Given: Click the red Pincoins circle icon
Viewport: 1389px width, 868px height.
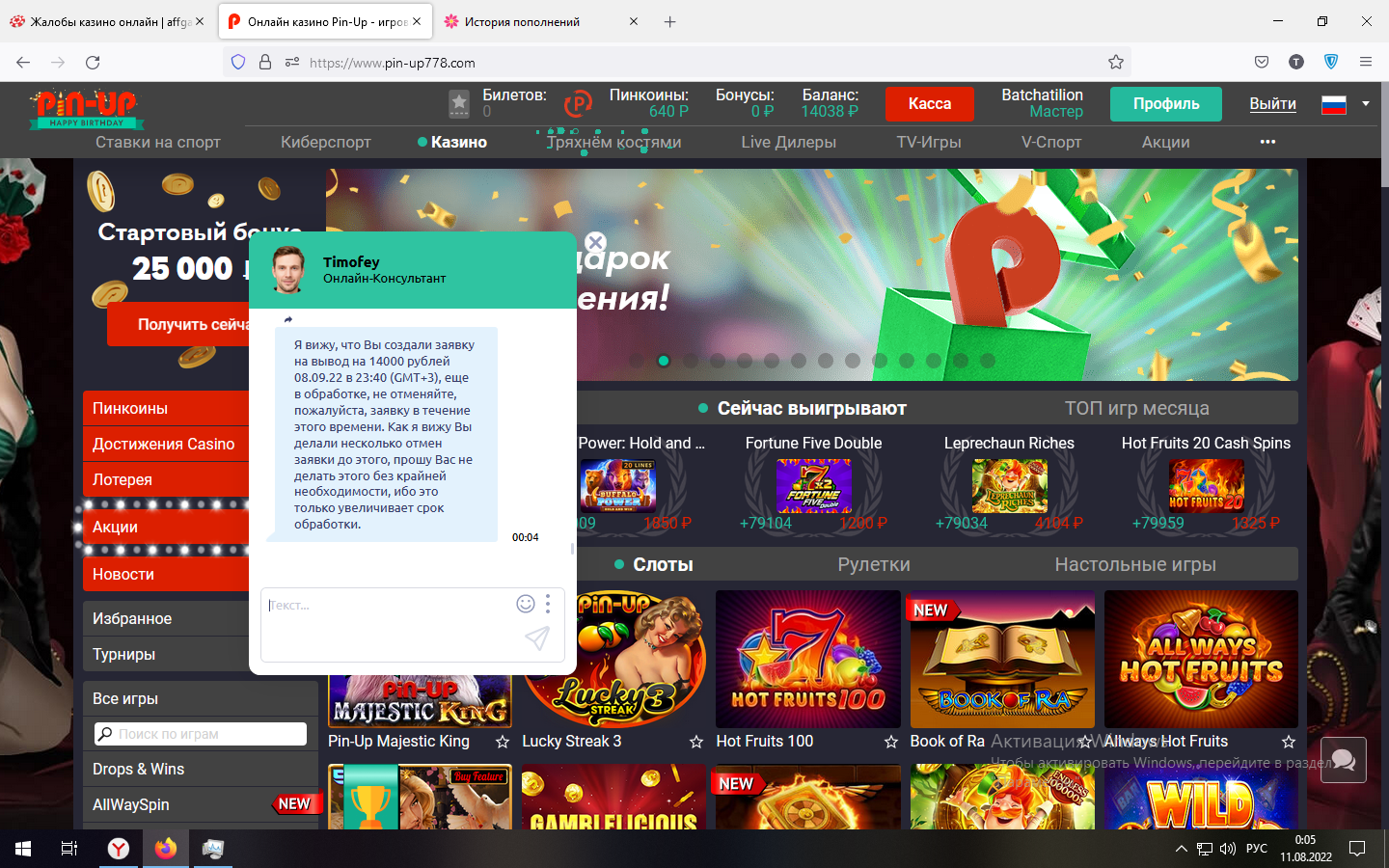Looking at the screenshot, I should [578, 103].
